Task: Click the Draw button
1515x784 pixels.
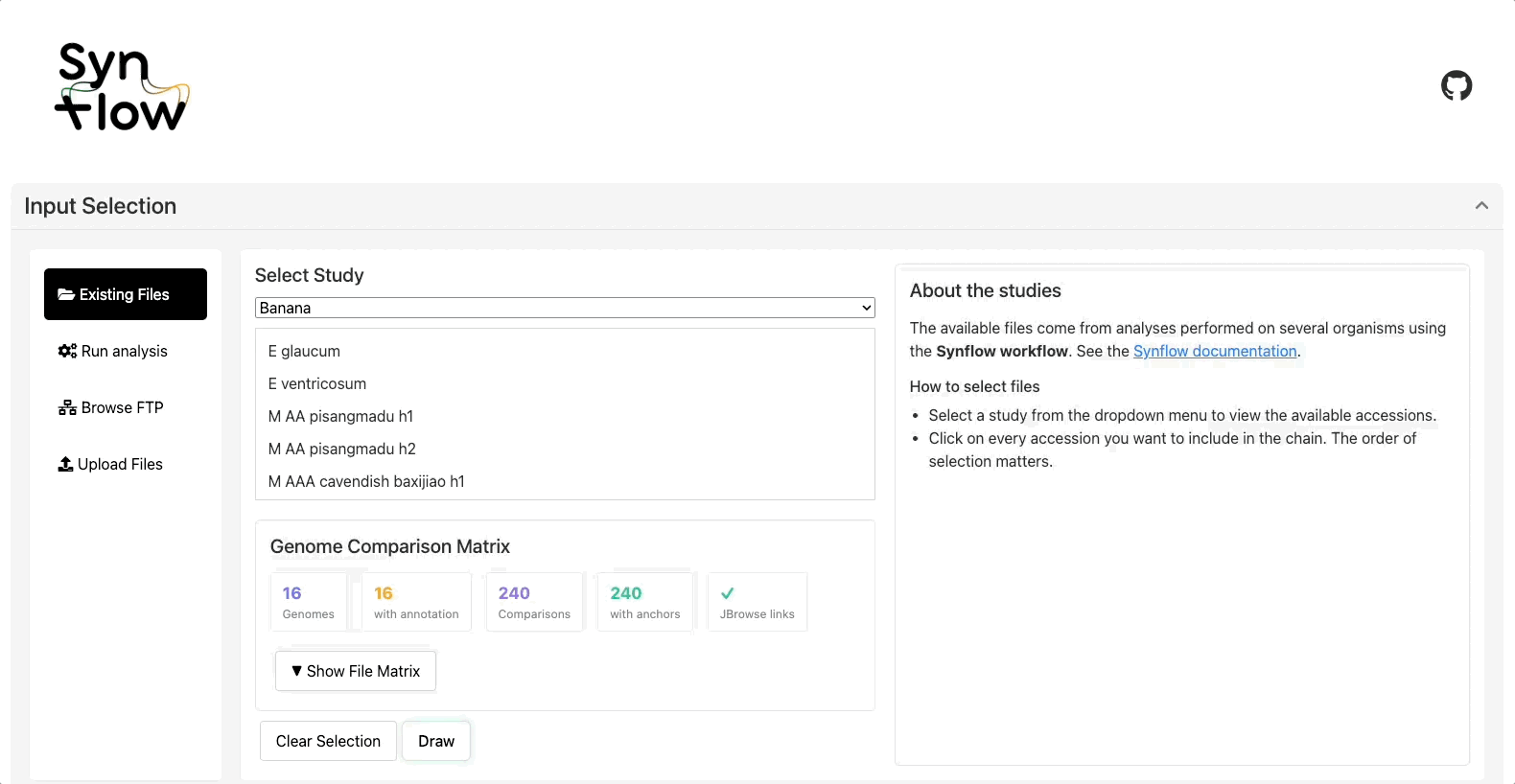Action: pos(436,741)
